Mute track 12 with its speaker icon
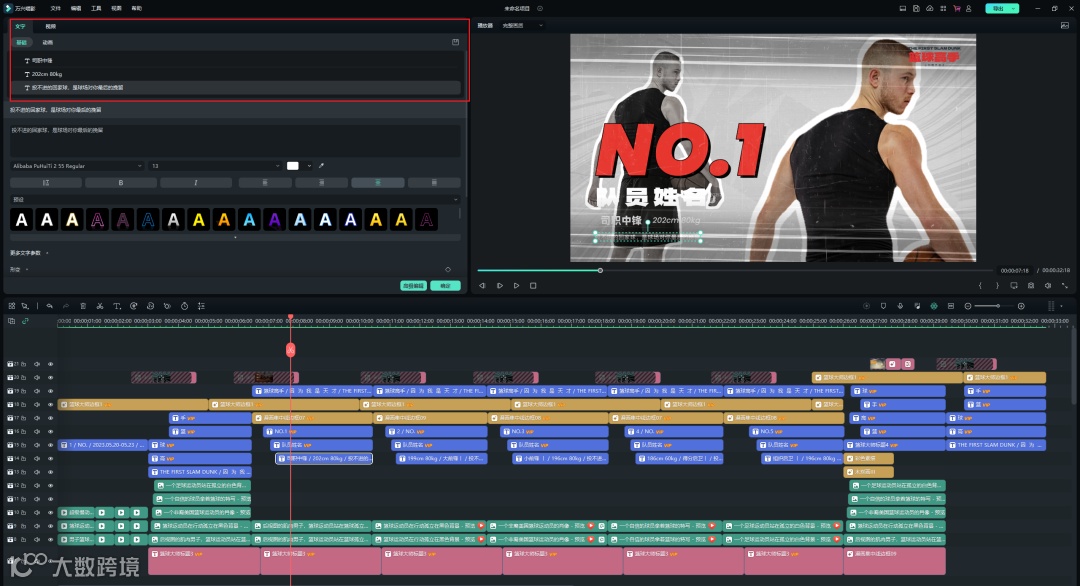 37,485
